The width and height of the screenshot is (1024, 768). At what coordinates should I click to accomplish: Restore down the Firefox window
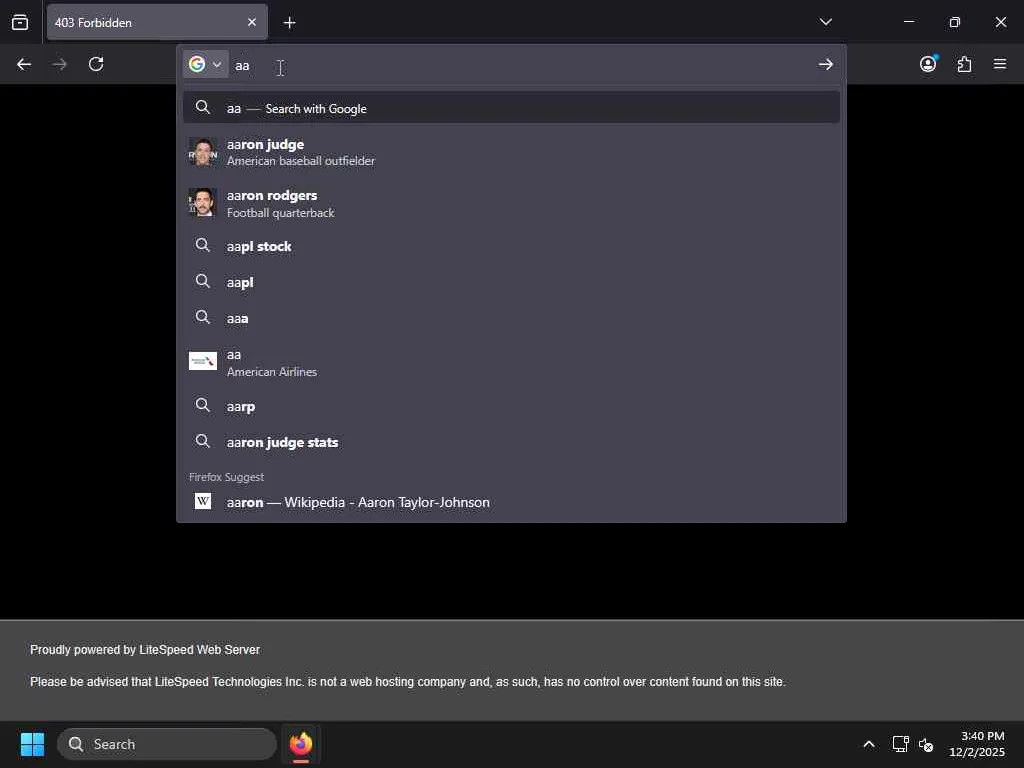954,22
